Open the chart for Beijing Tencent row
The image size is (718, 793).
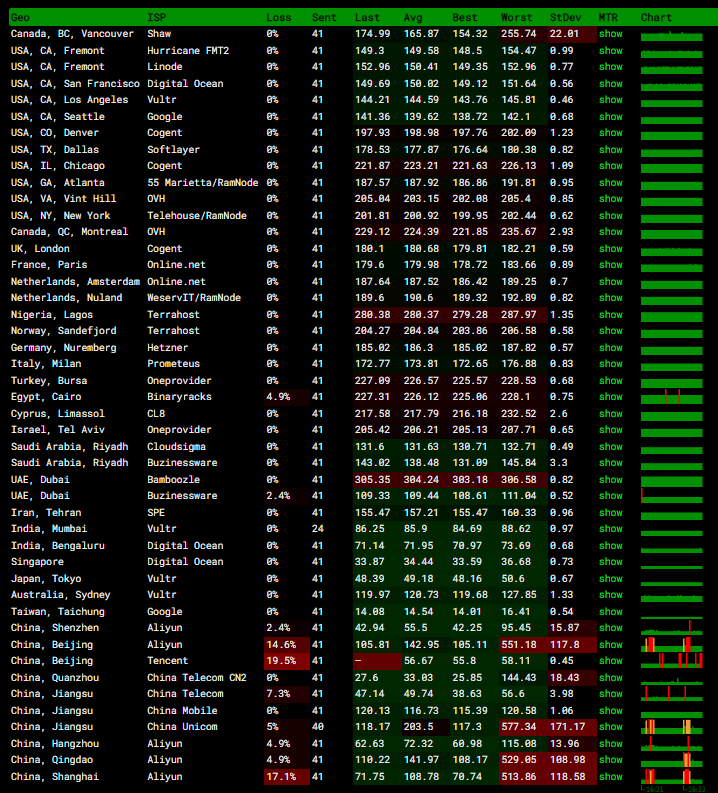click(671, 660)
